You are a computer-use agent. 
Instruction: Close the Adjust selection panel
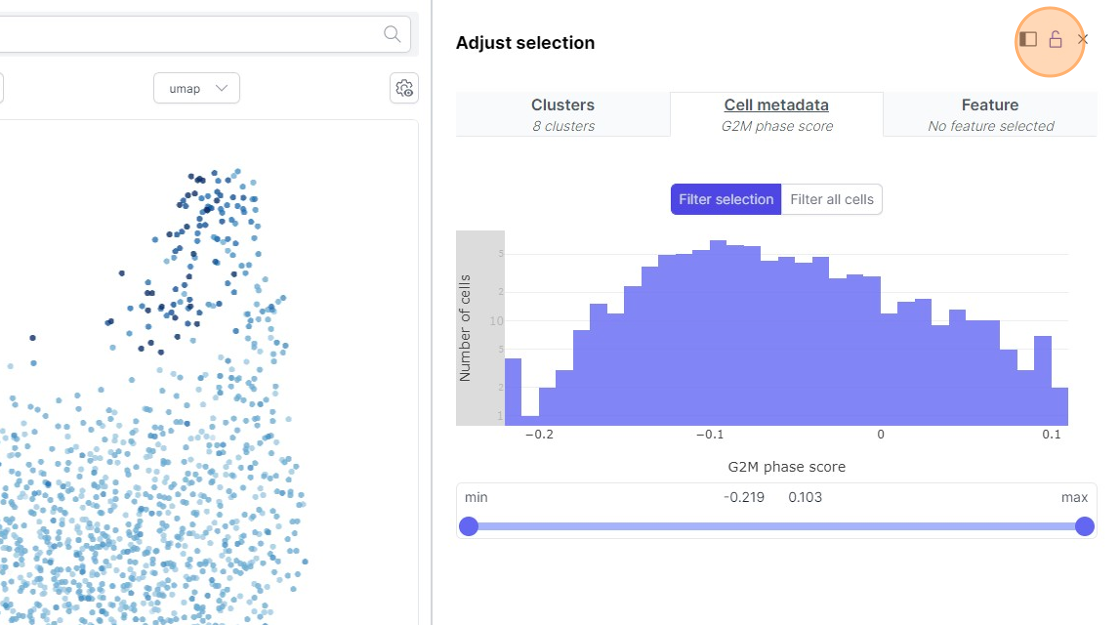[x=1083, y=39]
